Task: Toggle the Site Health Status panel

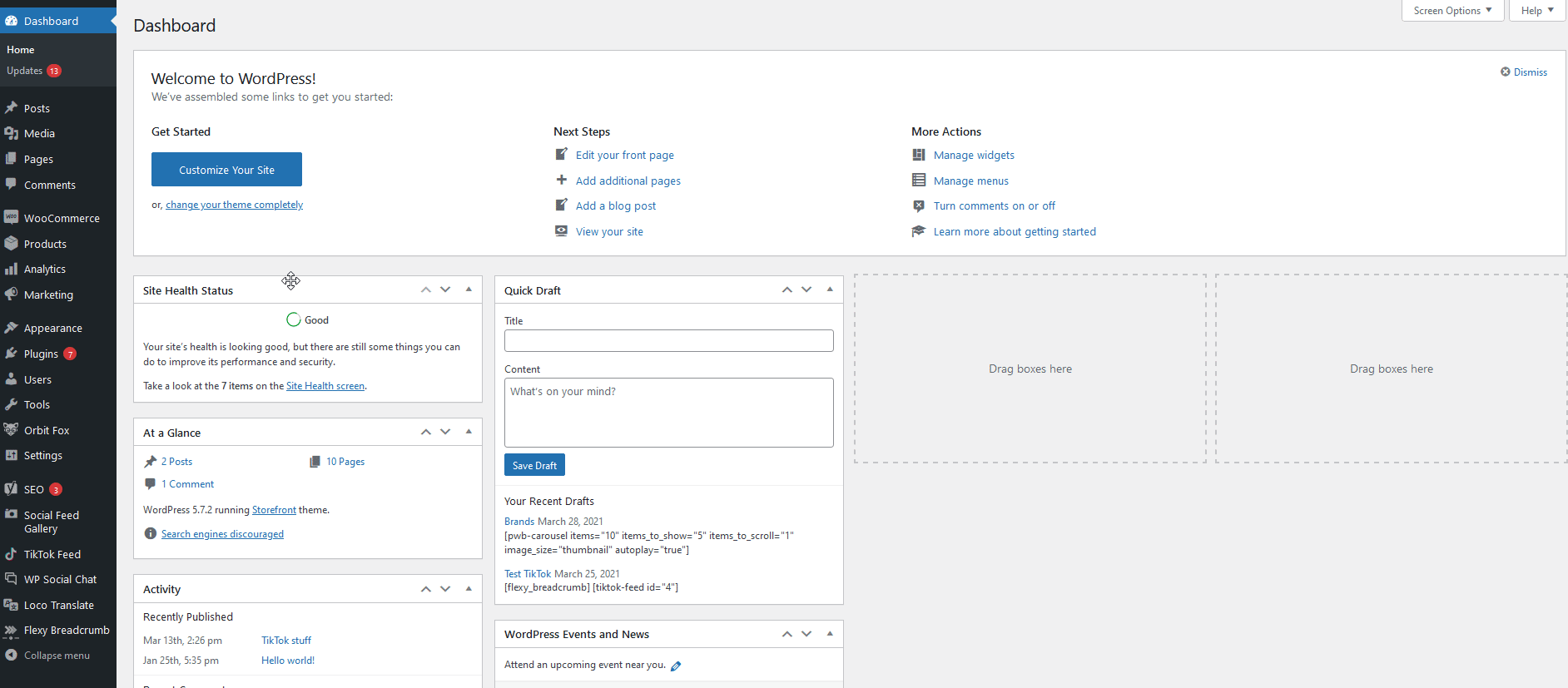Action: 469,290
